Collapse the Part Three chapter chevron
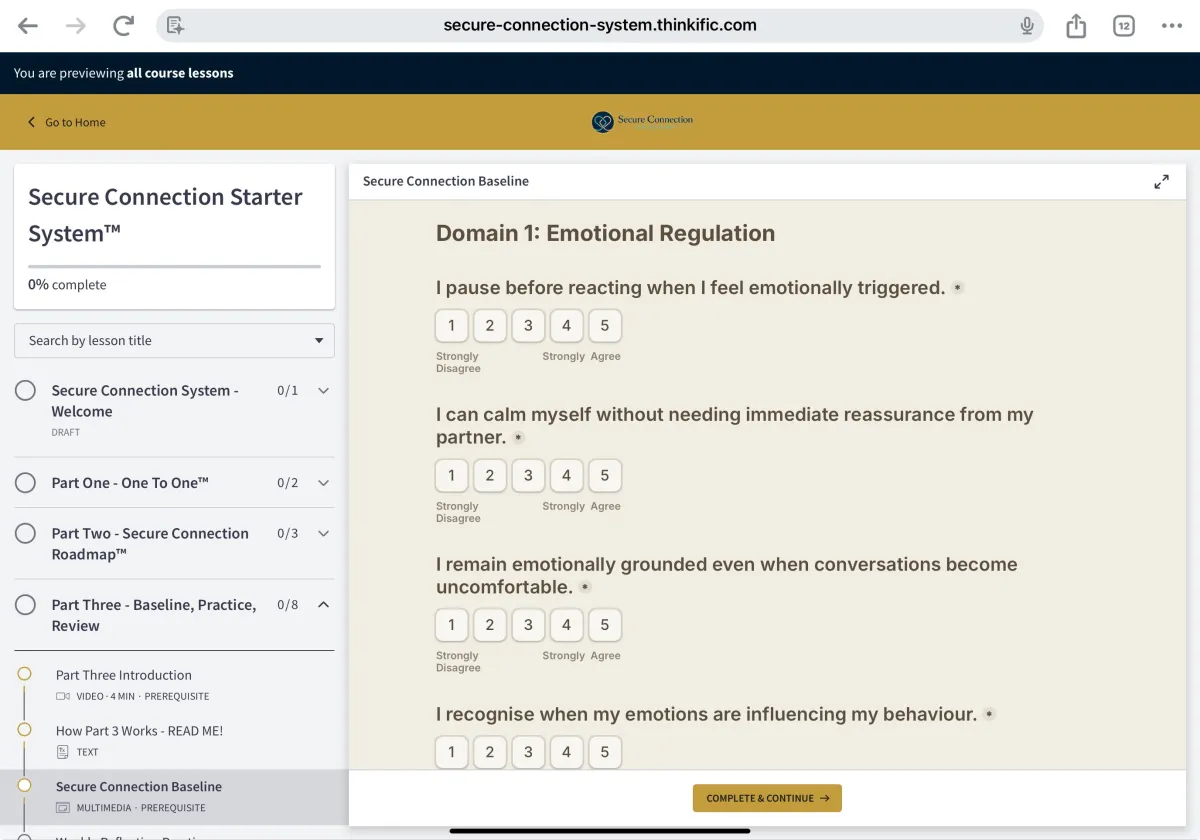Screen dimensions: 1200x840 [x=323, y=605]
